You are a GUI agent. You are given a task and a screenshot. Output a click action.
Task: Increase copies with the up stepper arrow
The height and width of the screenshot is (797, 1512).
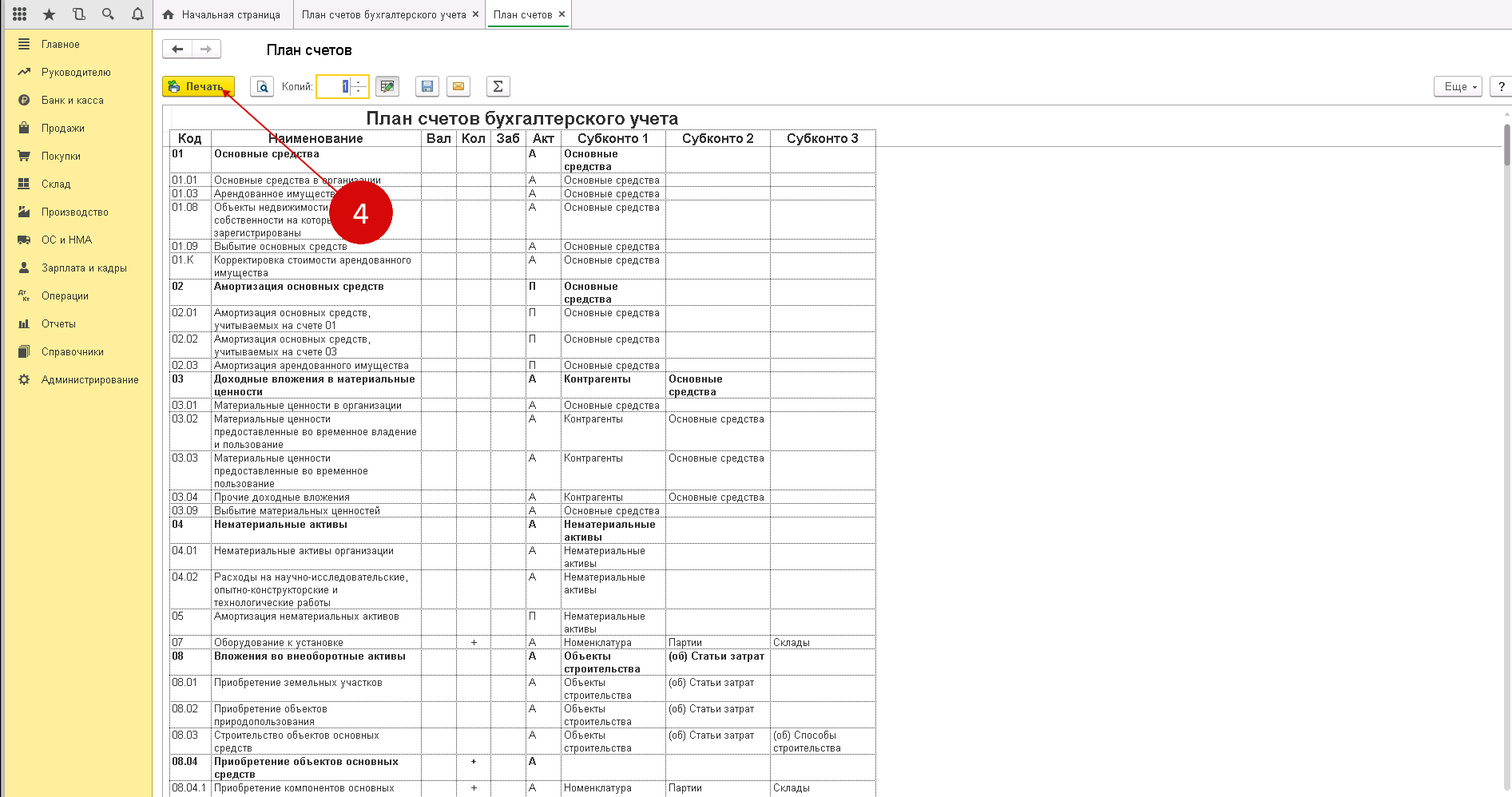click(x=359, y=81)
